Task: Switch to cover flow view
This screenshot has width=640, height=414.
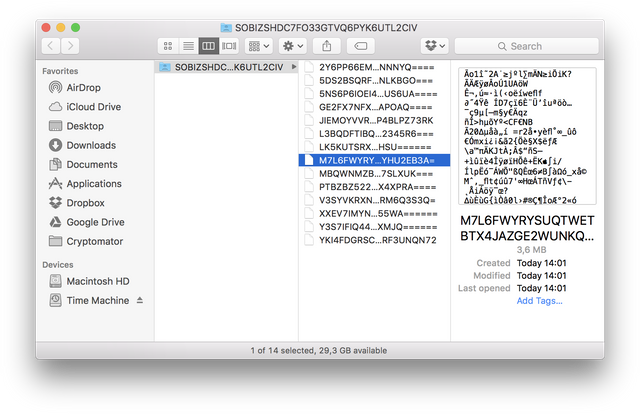Action: point(229,46)
